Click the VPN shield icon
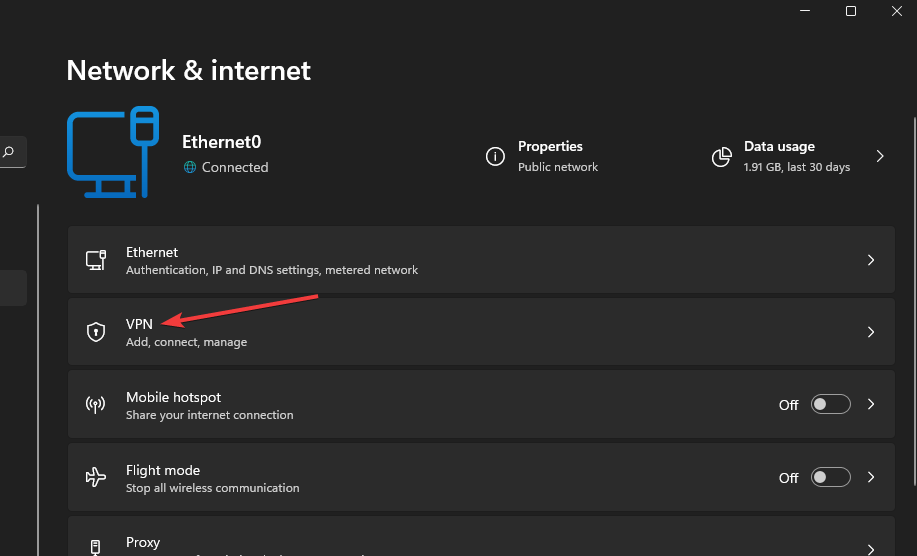The width and height of the screenshot is (917, 556). (x=96, y=331)
